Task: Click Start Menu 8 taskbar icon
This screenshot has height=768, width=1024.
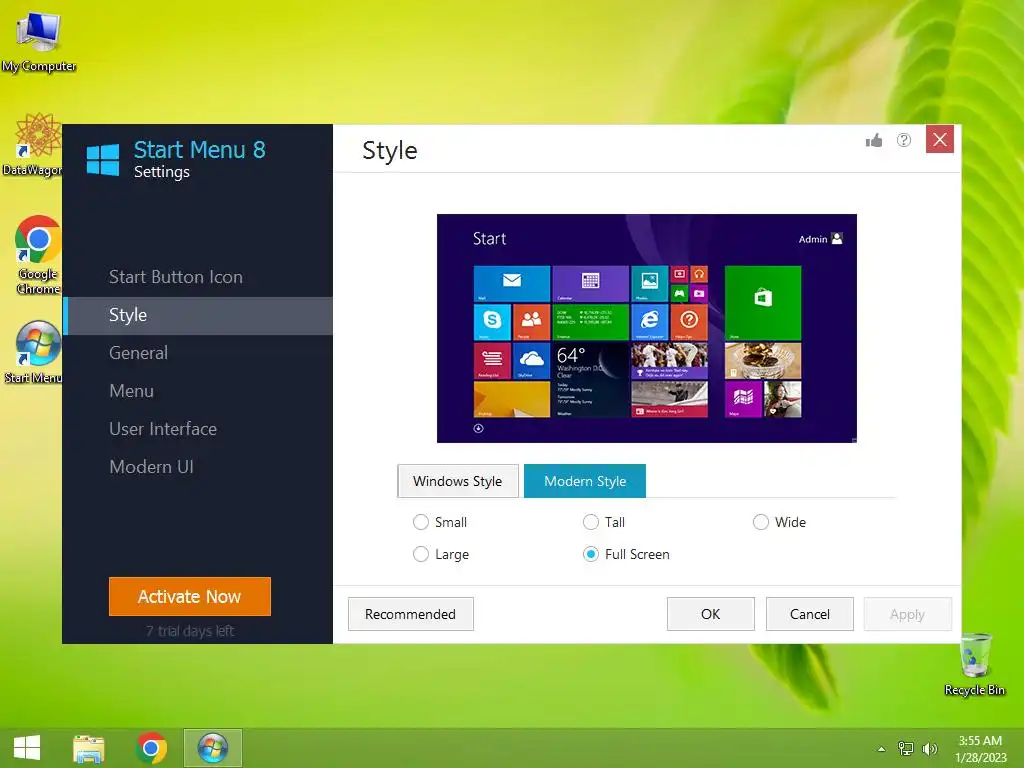Action: 213,748
